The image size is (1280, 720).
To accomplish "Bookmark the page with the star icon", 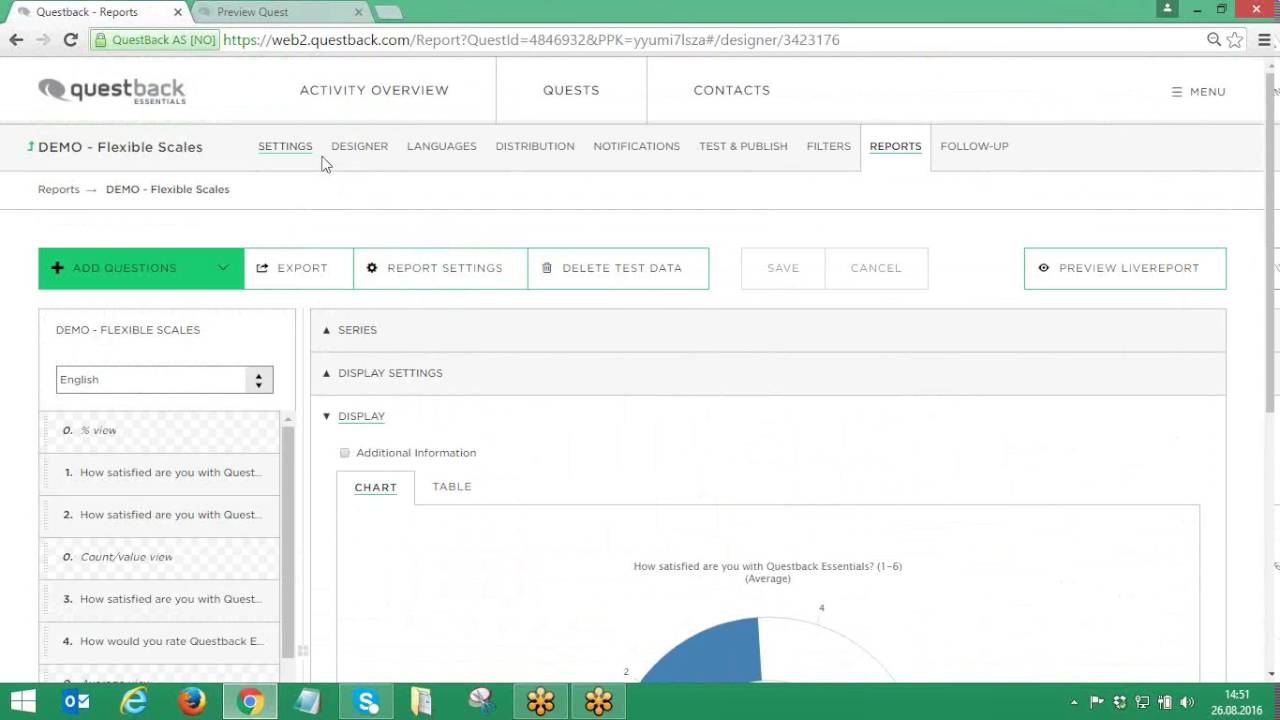I will (x=1235, y=40).
